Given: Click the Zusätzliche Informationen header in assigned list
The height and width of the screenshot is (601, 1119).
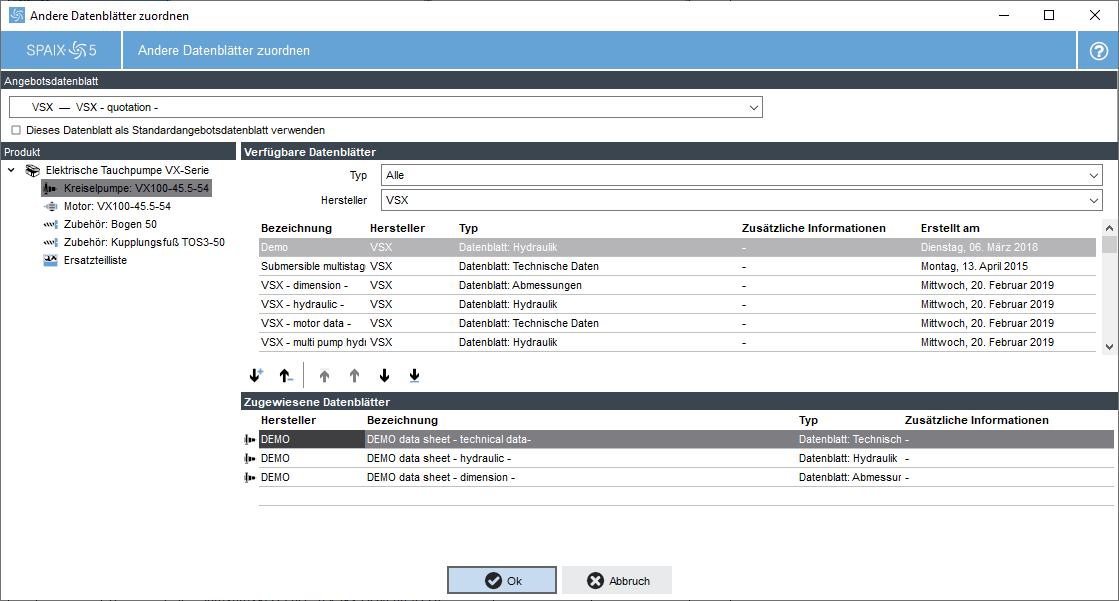Looking at the screenshot, I should pos(976,420).
